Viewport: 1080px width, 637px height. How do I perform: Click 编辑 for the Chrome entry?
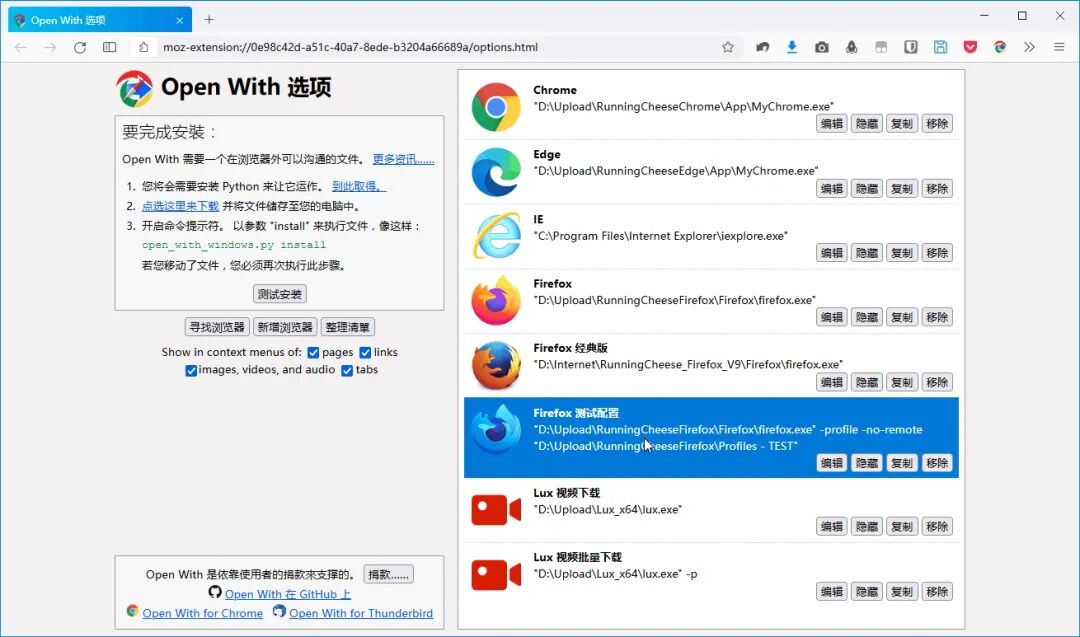click(x=832, y=124)
